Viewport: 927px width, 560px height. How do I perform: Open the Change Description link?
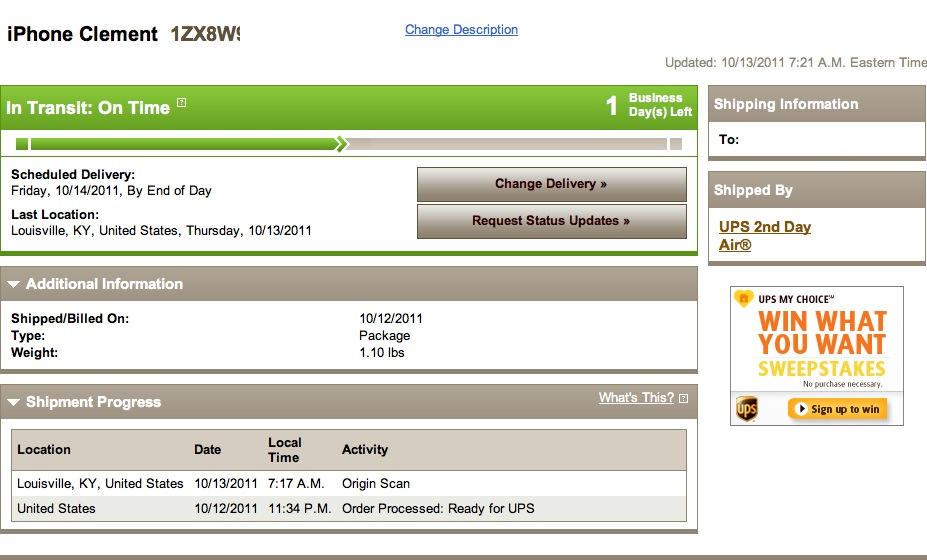(x=461, y=30)
